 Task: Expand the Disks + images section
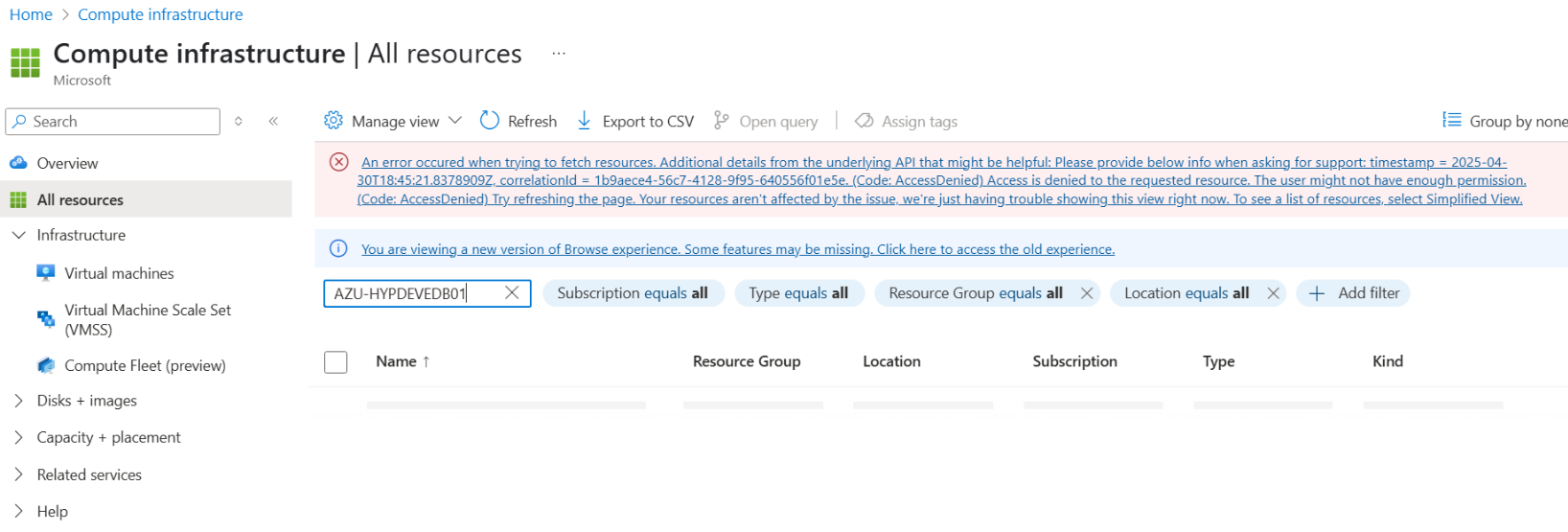(18, 401)
